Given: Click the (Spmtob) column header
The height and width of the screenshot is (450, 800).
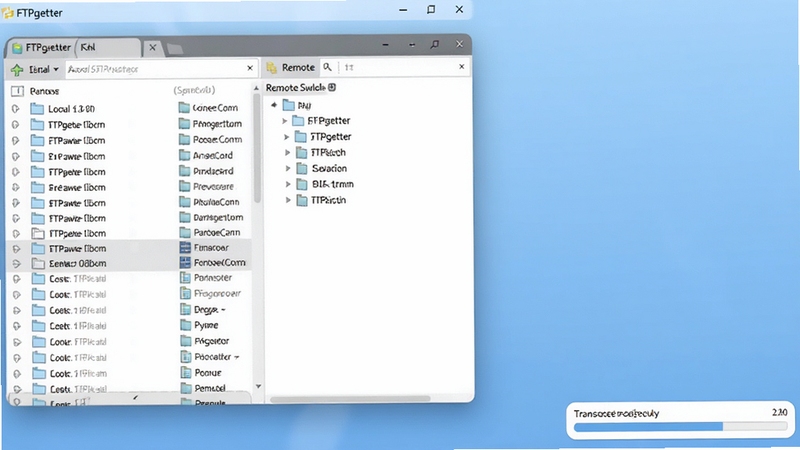Looking at the screenshot, I should point(194,90).
